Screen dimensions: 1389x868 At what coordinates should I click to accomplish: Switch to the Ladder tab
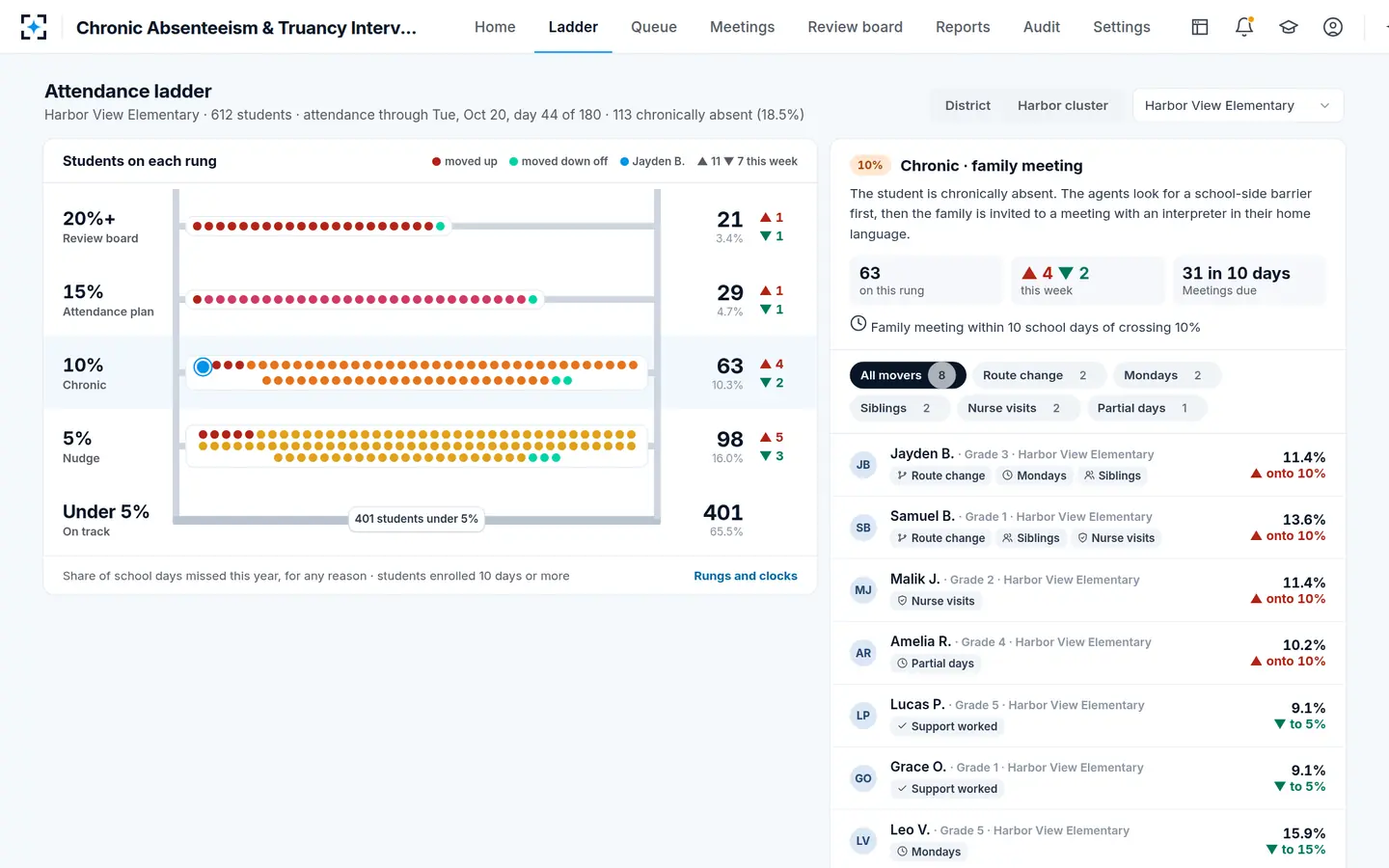pos(573,27)
